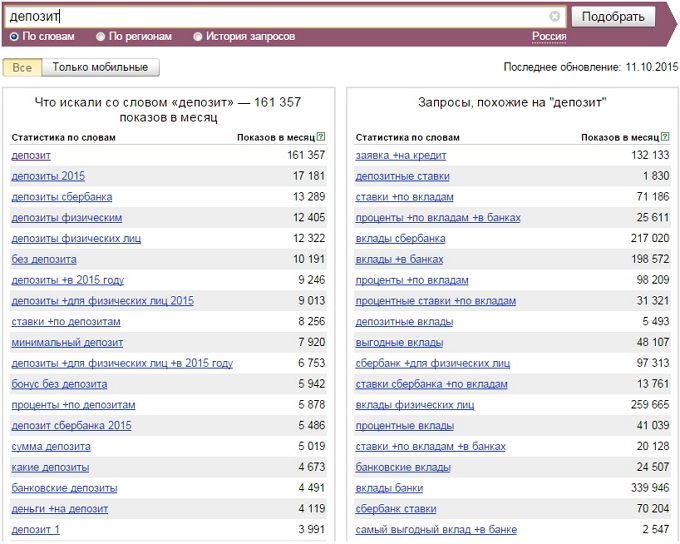Open 'самый выгодный вклад +в банке' link
The image size is (680, 544).
coord(436,530)
